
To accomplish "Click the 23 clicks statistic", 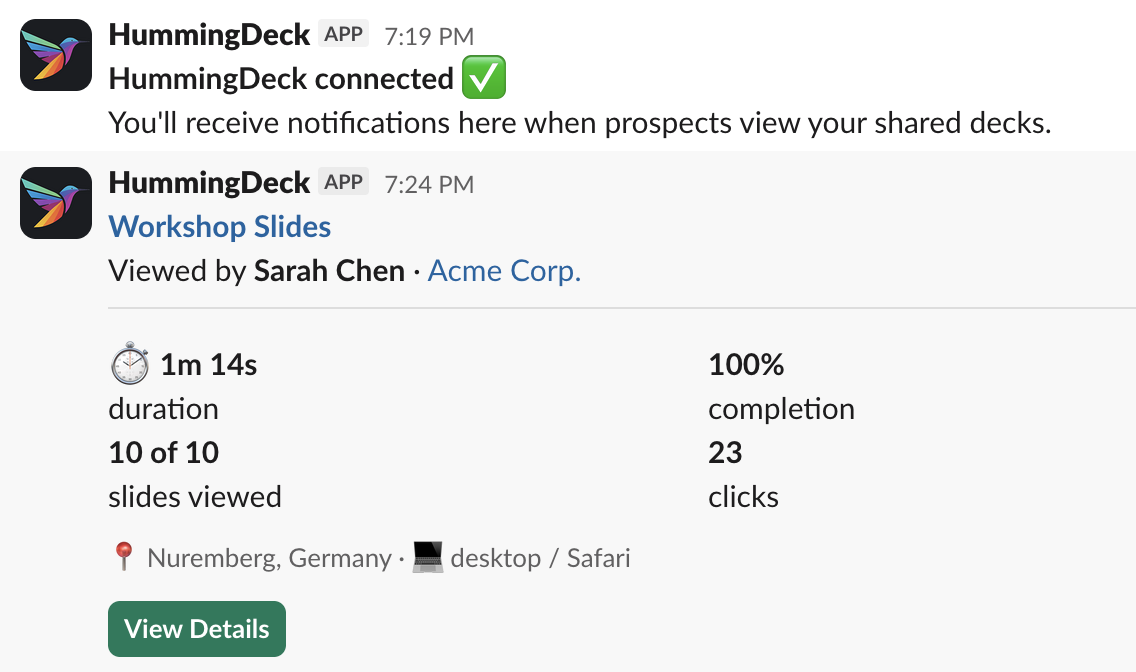I will coord(724,452).
